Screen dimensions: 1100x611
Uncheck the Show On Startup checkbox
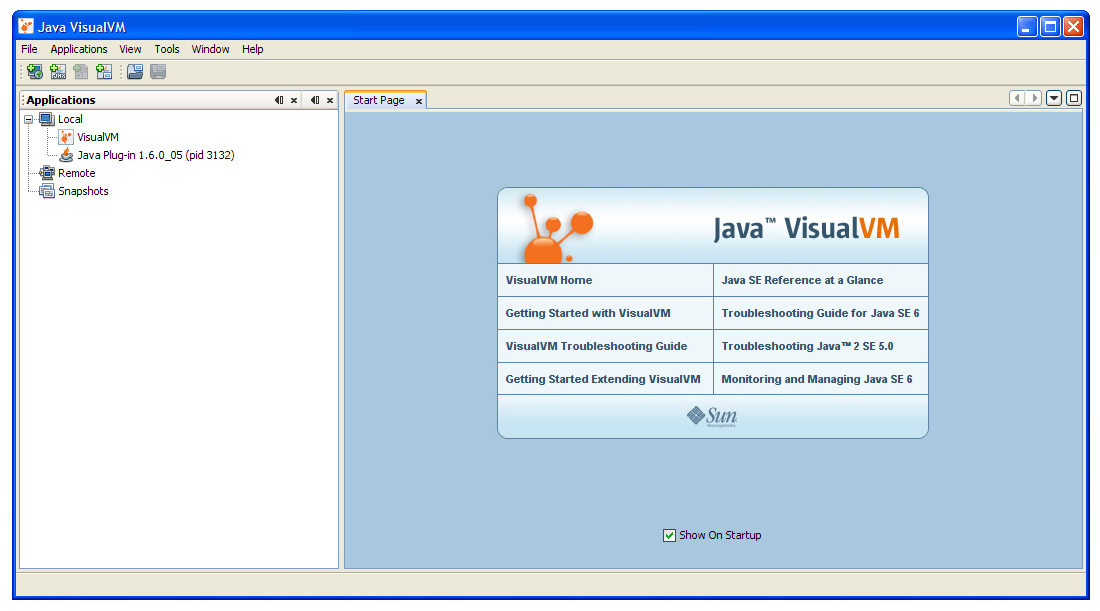pyautogui.click(x=669, y=535)
